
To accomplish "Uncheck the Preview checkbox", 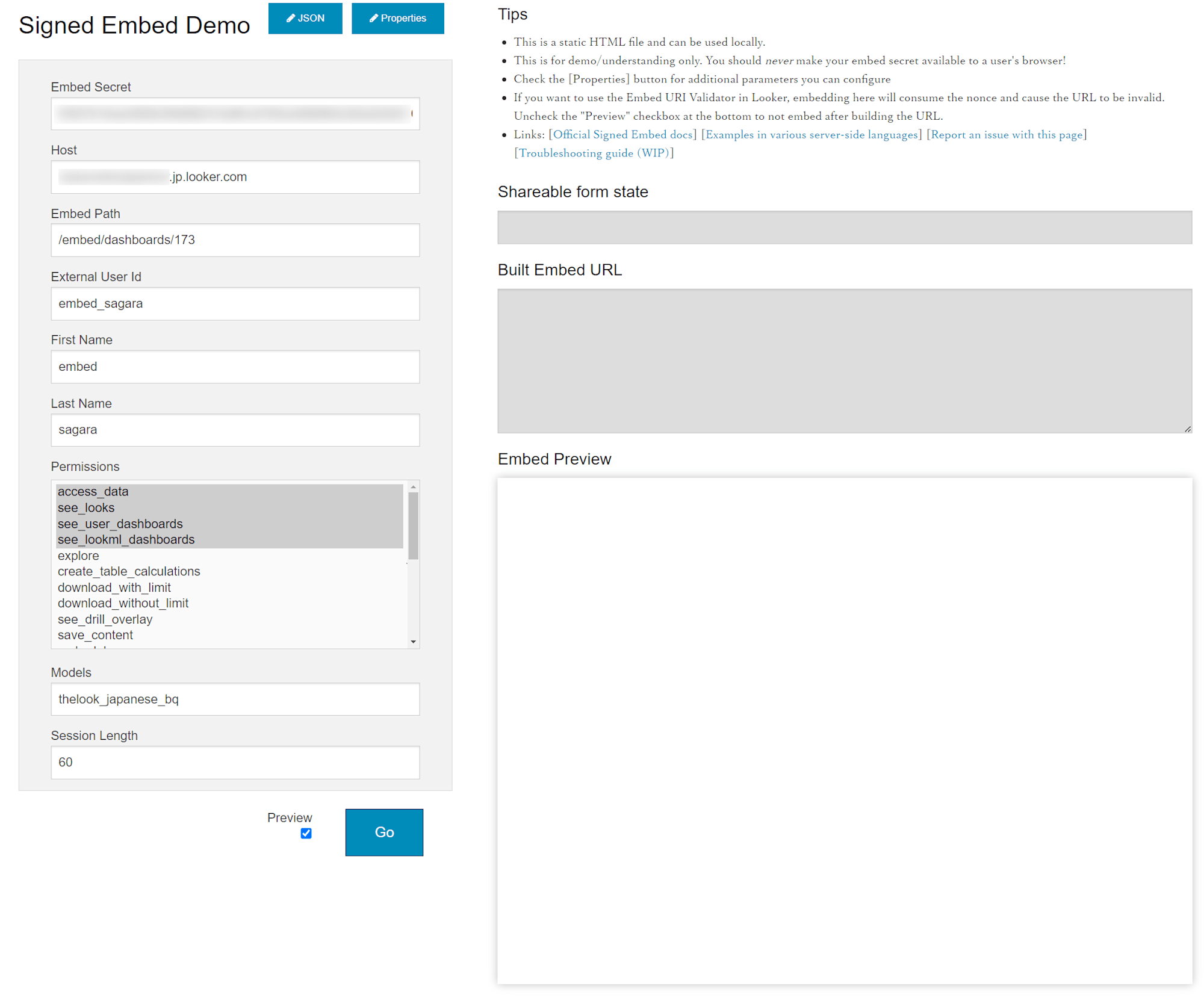I will 306,834.
